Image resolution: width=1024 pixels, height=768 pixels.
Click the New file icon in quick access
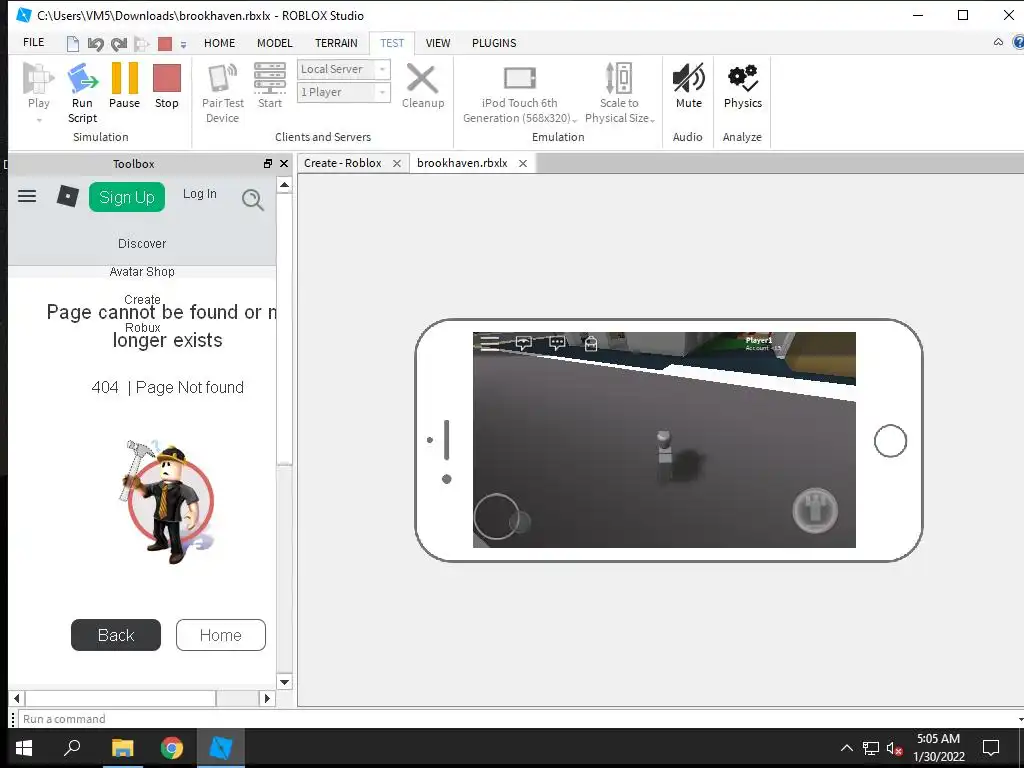72,44
